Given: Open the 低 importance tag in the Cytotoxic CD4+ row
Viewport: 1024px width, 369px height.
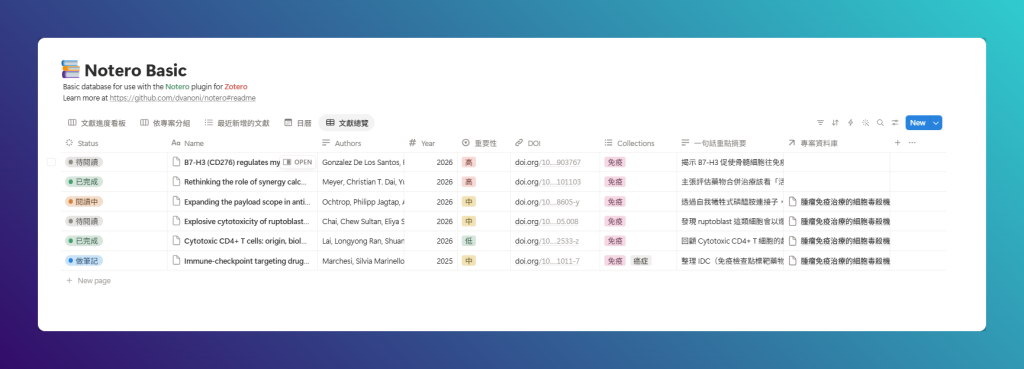Looking at the screenshot, I should (468, 241).
